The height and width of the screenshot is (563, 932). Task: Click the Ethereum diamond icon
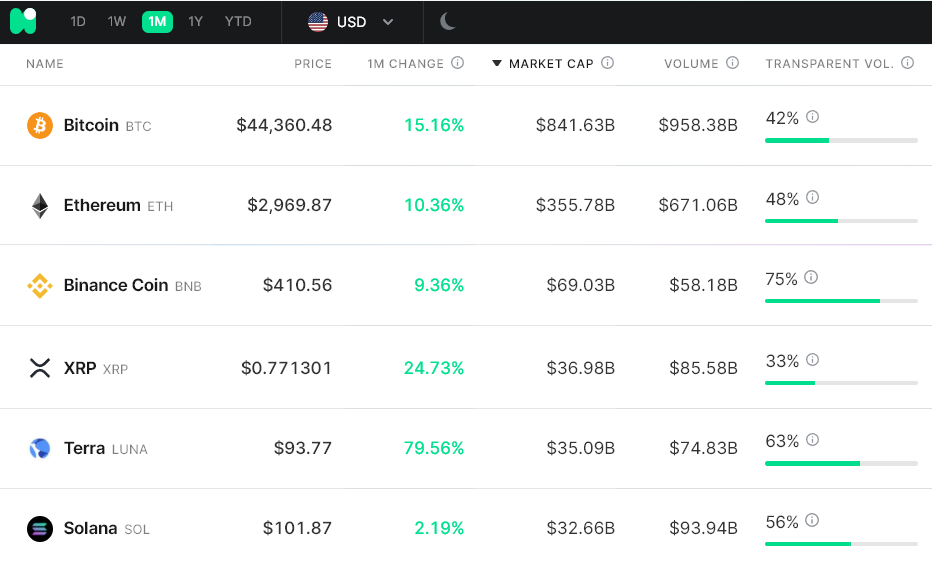tap(40, 206)
